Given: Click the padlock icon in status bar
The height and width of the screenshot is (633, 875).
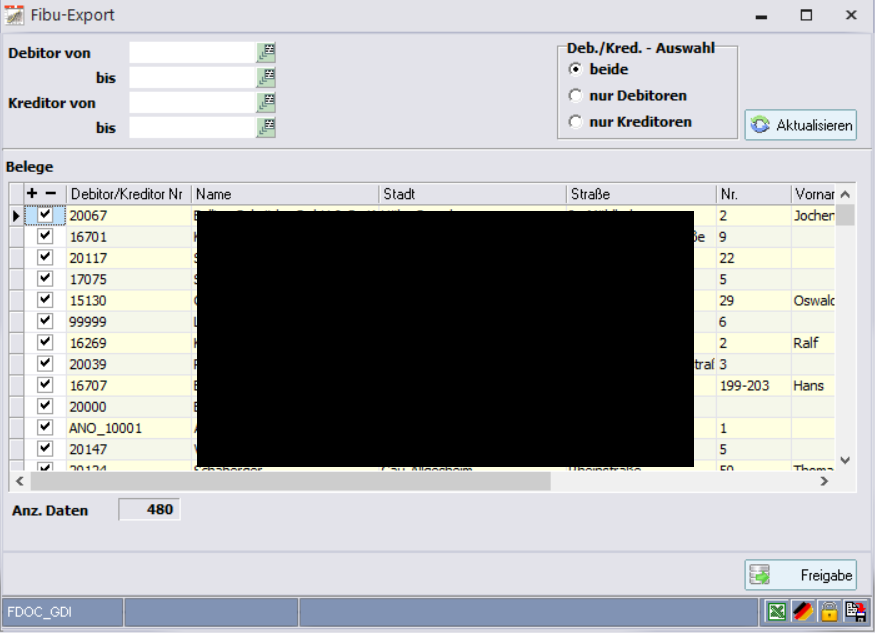Looking at the screenshot, I should tap(829, 611).
